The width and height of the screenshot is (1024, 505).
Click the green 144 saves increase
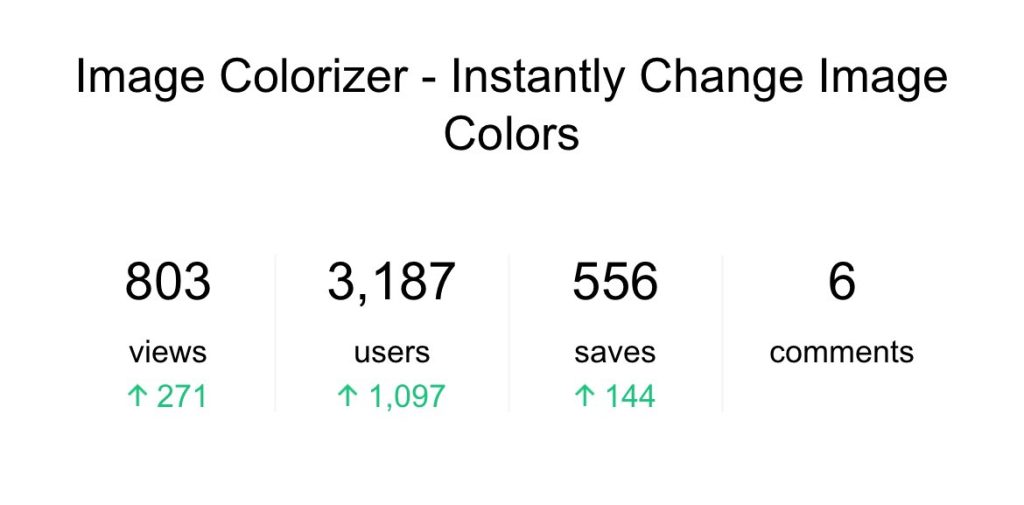tap(629, 397)
